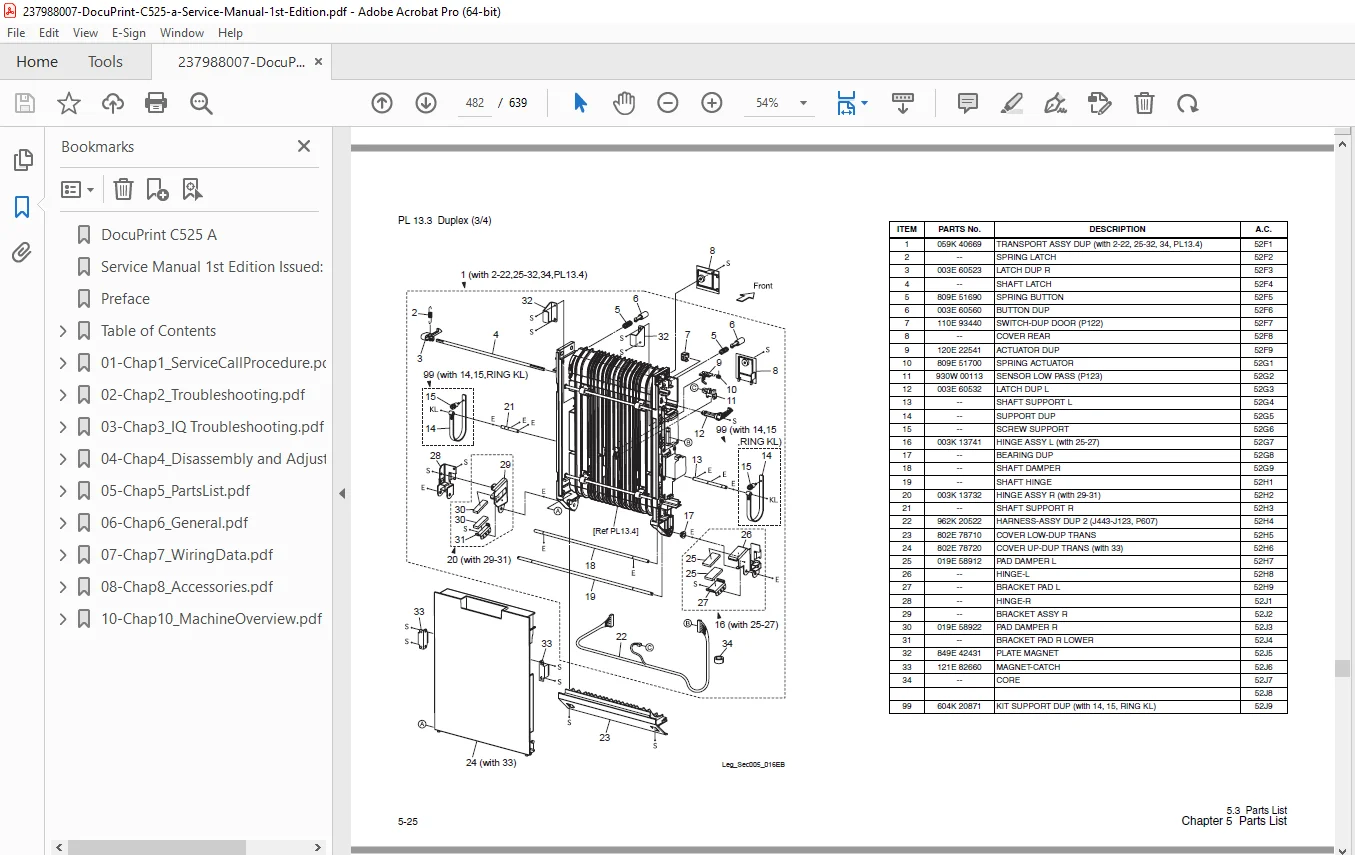Close the Bookmarks panel
This screenshot has width=1355, height=855.
coord(304,146)
